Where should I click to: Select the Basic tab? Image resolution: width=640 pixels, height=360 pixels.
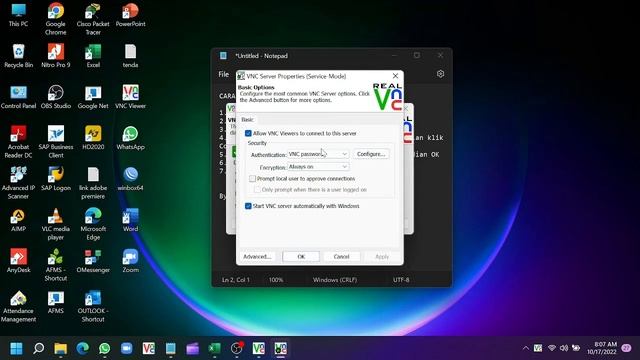(247, 120)
